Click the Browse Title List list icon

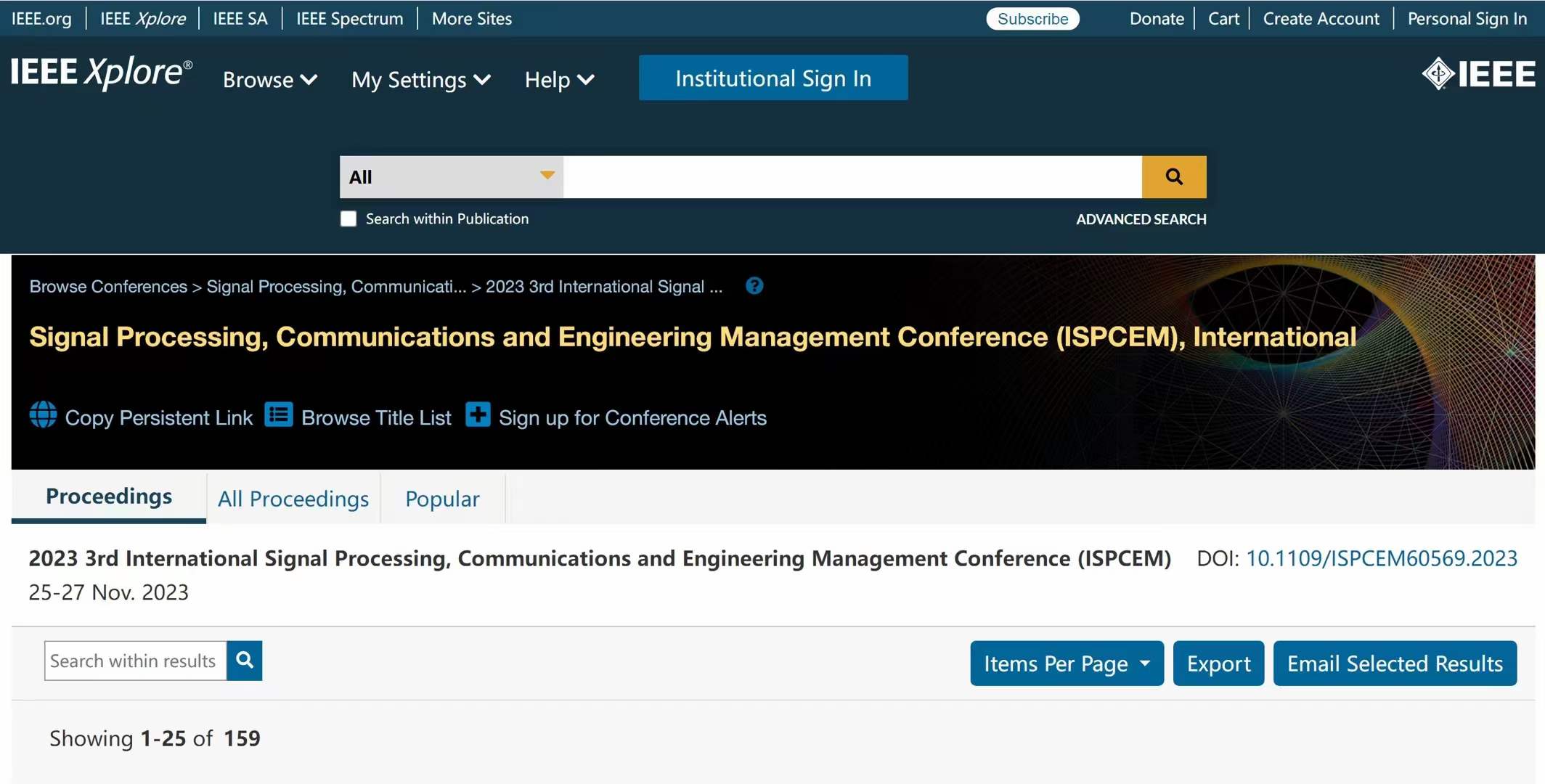(x=279, y=415)
